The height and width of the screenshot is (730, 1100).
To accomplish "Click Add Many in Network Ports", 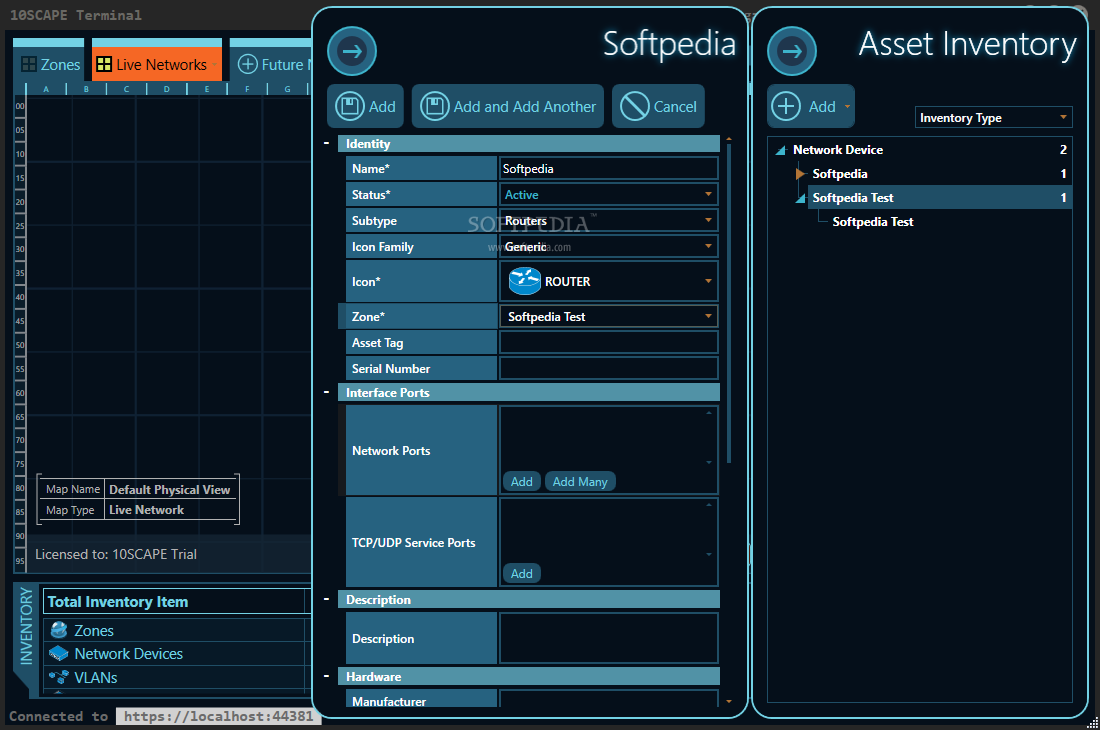I will [580, 482].
